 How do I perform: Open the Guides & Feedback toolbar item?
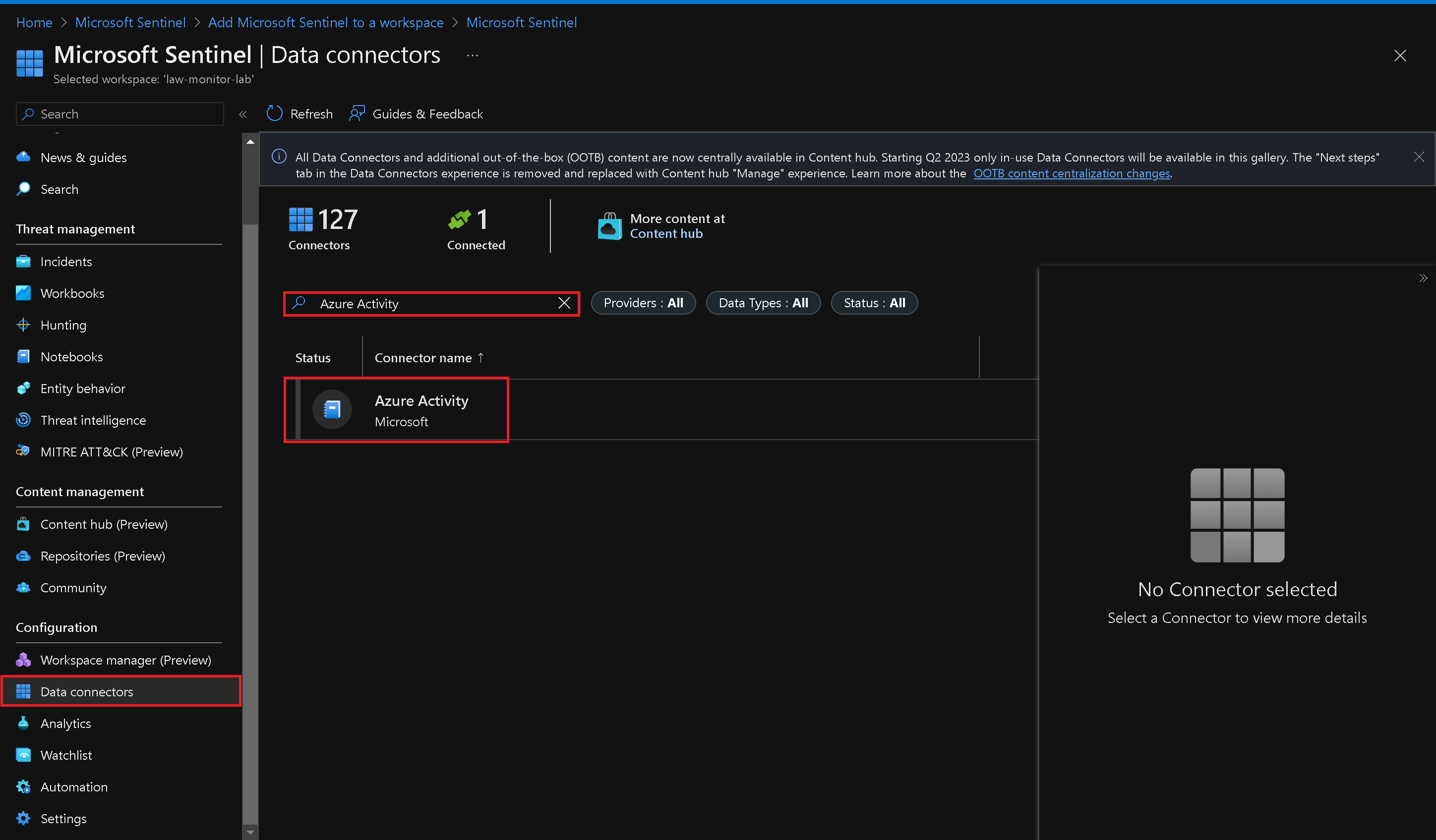tap(416, 114)
